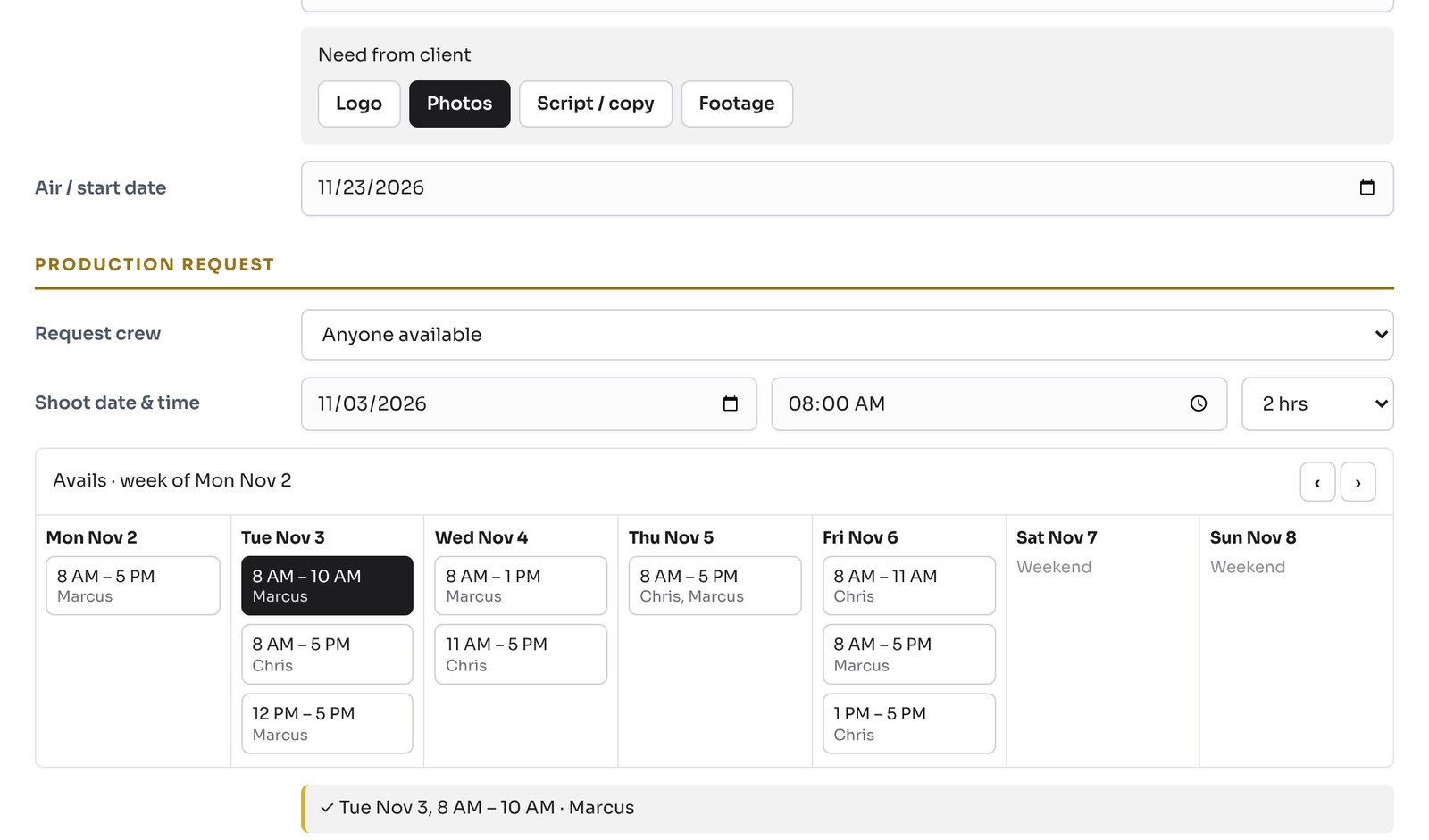Click the Shoot date field 11/03/2026
This screenshot has height=840, width=1429.
click(x=529, y=403)
